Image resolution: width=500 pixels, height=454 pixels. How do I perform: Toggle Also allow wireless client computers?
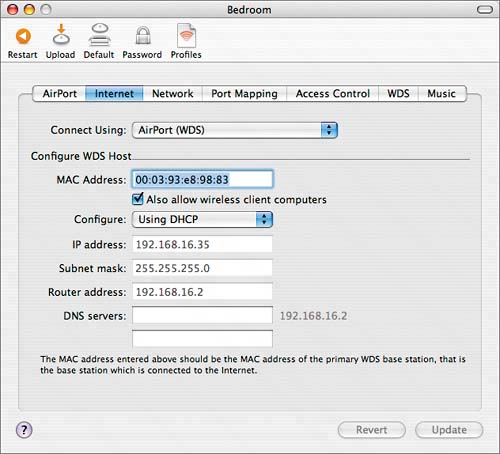click(x=138, y=199)
